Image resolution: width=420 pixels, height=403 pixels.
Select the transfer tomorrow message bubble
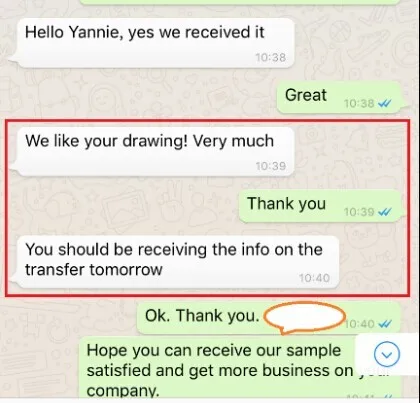174,262
